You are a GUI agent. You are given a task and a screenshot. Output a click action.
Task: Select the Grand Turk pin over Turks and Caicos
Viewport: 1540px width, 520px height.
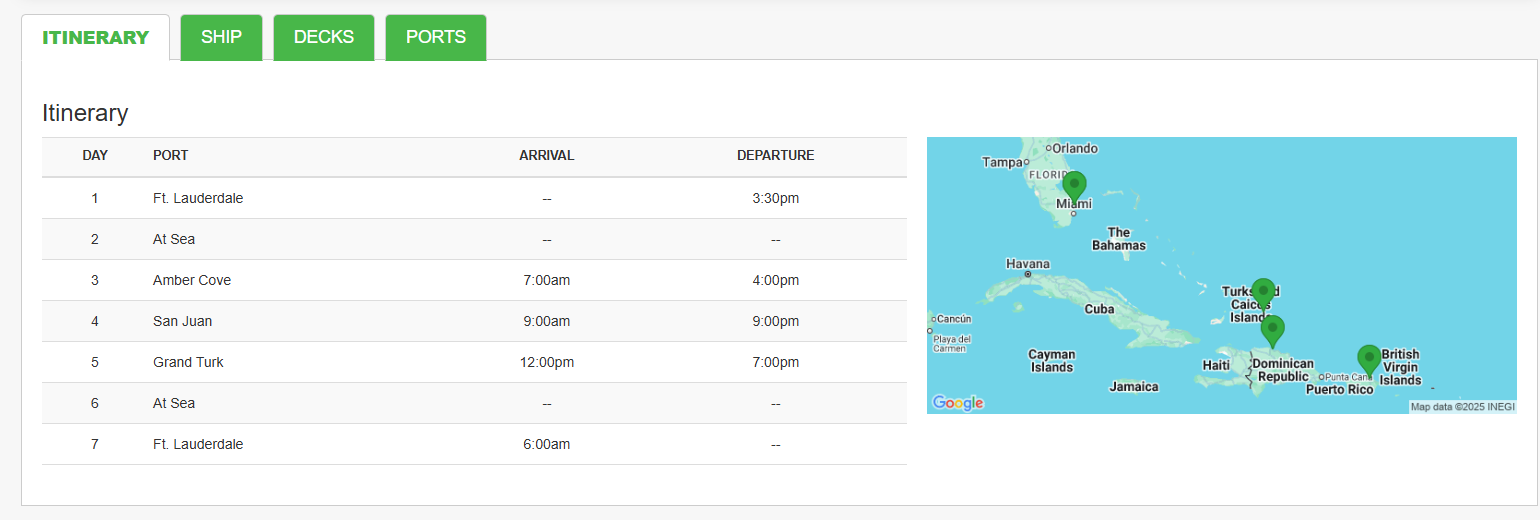coord(1263,293)
